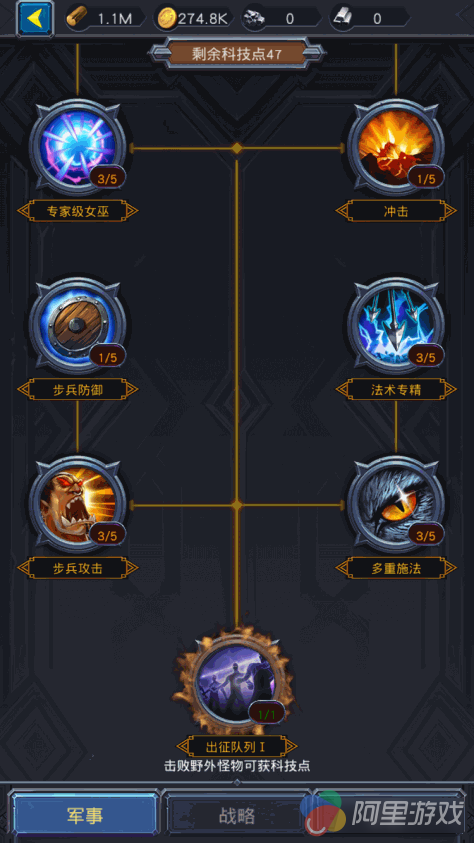
Task: Click the silver ingot resource icon
Action: [341, 19]
